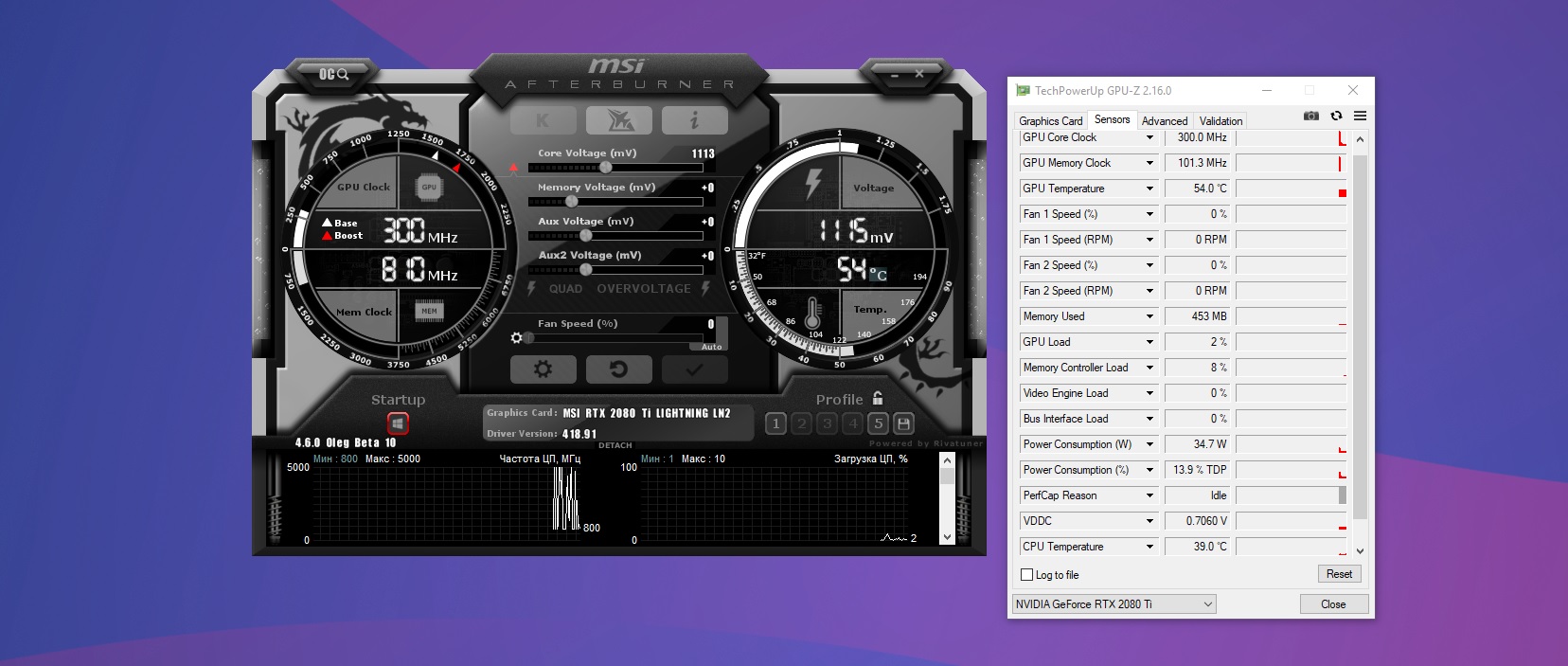Close the MSI Afterburner window
This screenshot has width=1568, height=666.
pos(919,74)
